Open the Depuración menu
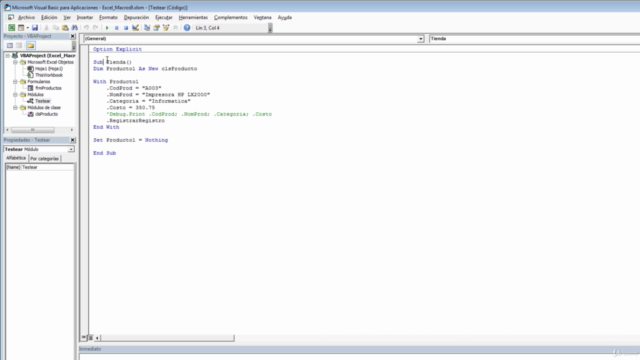 [x=136, y=18]
